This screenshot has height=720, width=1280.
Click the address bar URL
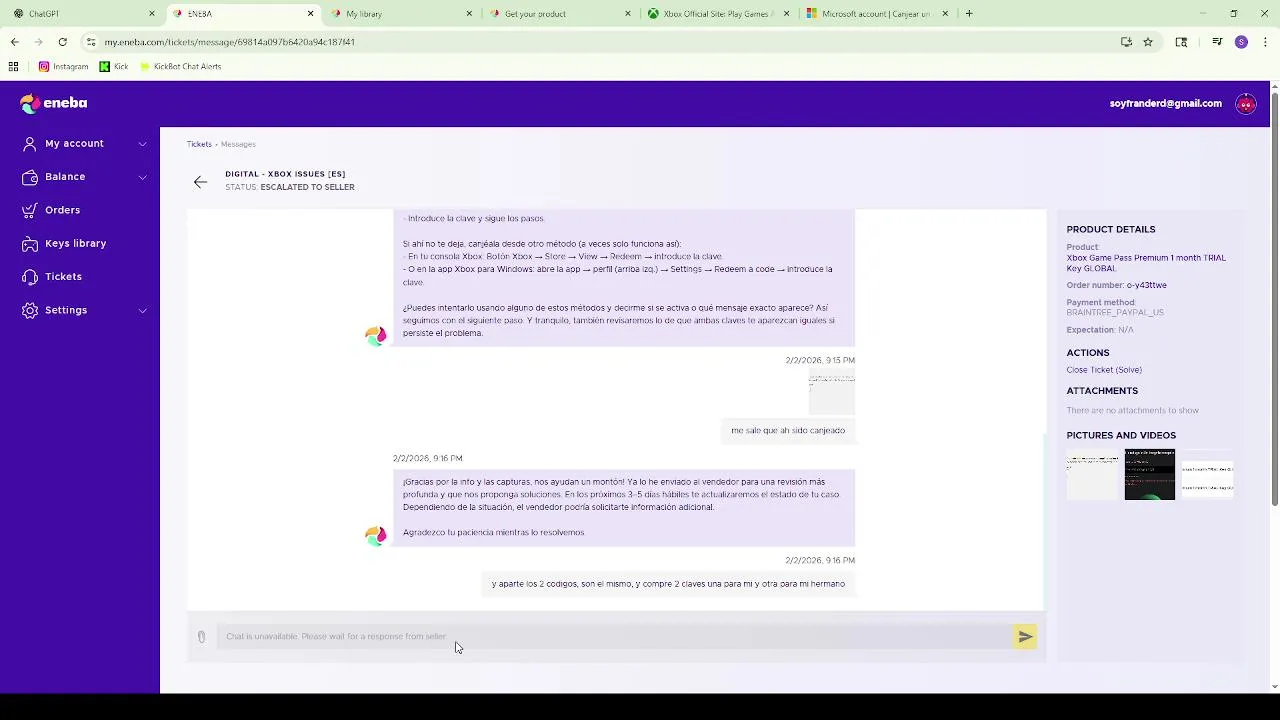[x=229, y=42]
